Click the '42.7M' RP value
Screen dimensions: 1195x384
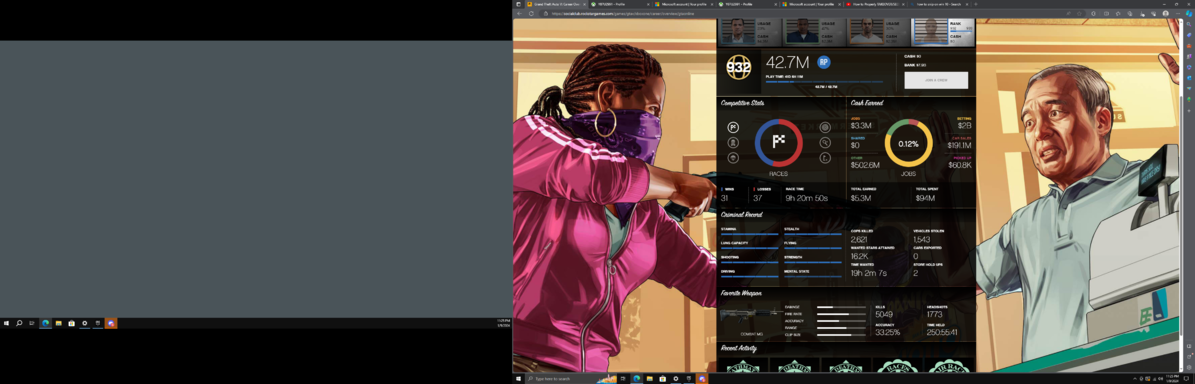click(x=787, y=62)
